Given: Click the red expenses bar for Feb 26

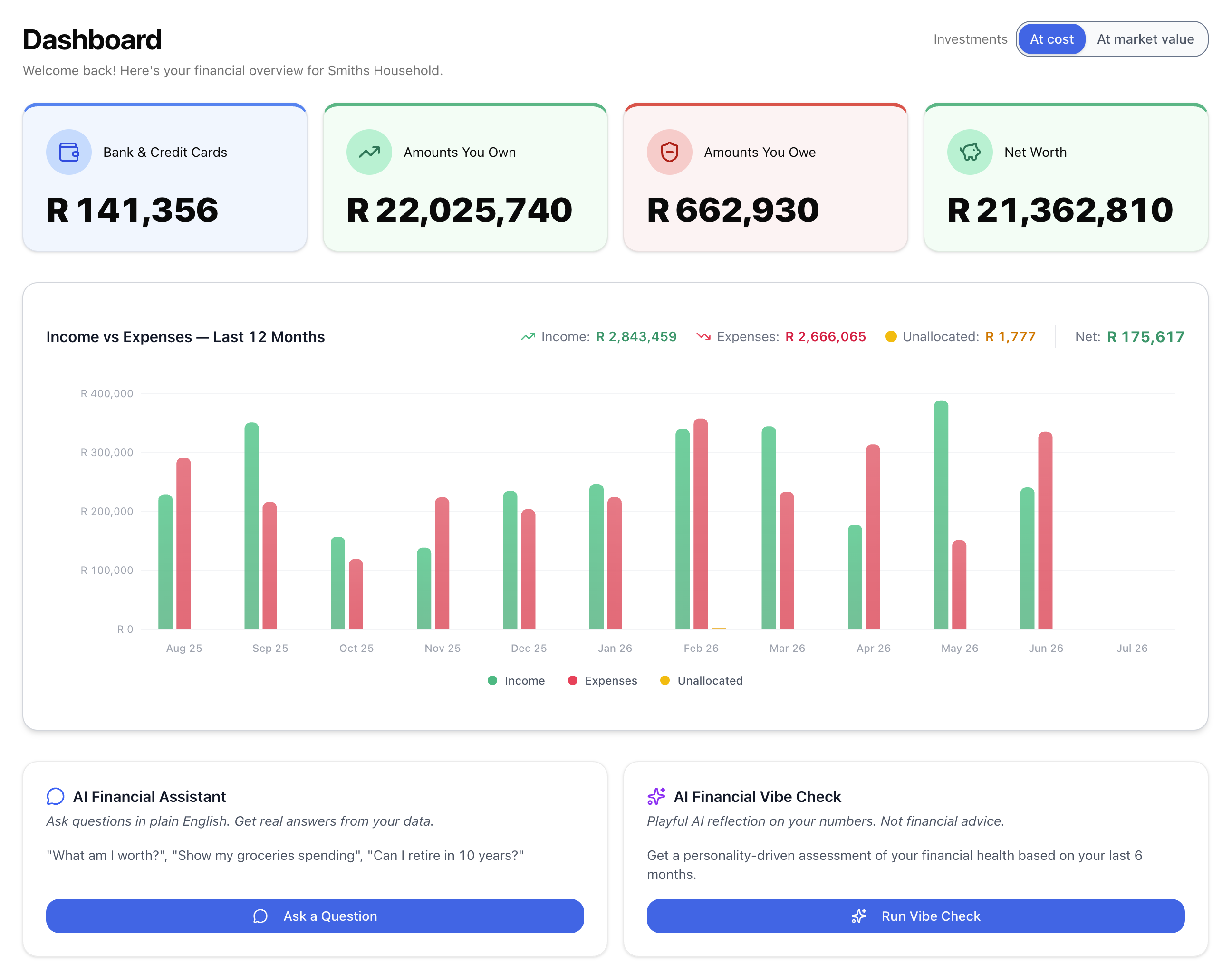Looking at the screenshot, I should point(701,524).
